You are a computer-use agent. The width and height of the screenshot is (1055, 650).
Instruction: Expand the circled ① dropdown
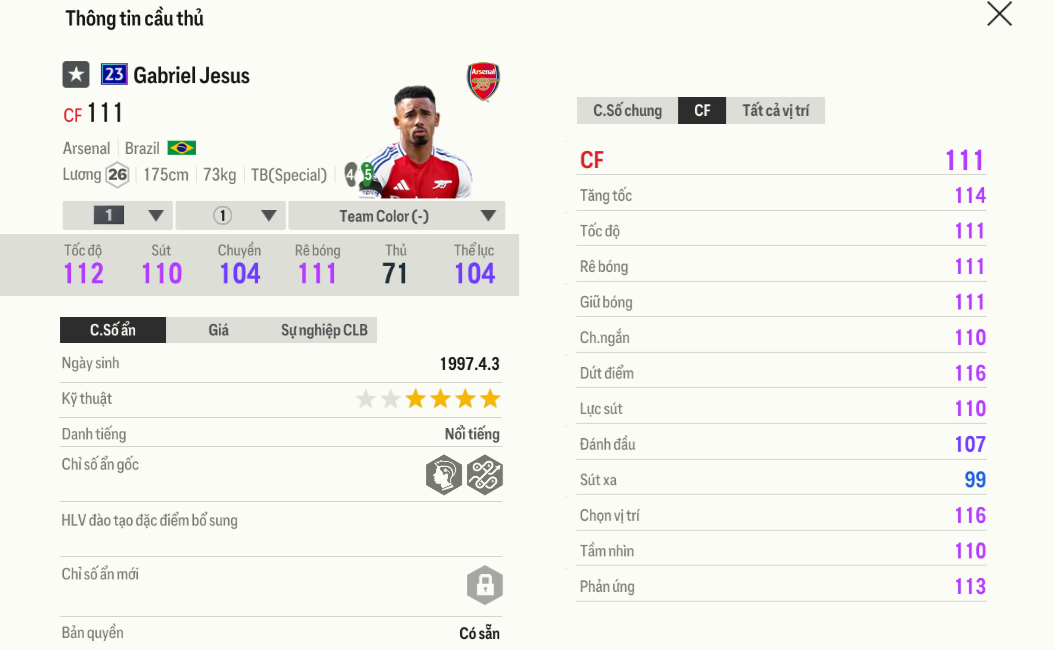tap(229, 214)
